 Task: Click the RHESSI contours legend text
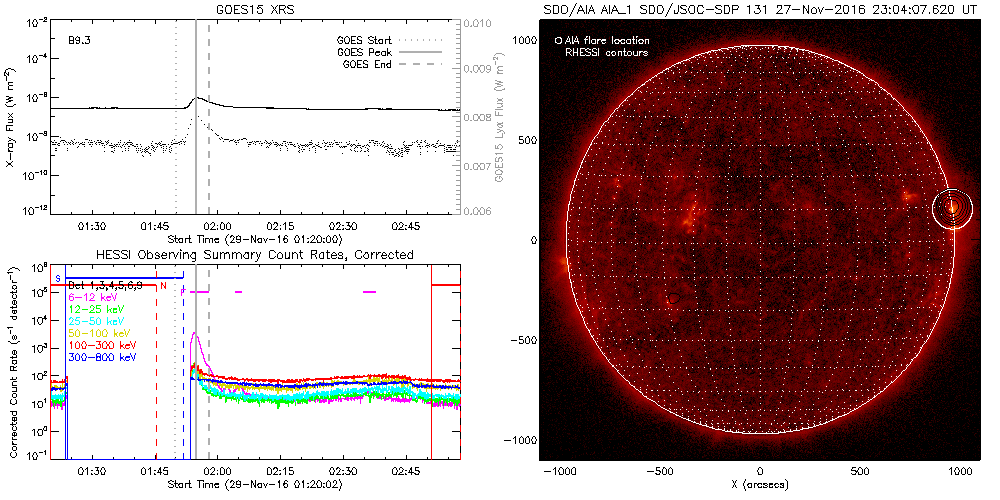point(607,53)
